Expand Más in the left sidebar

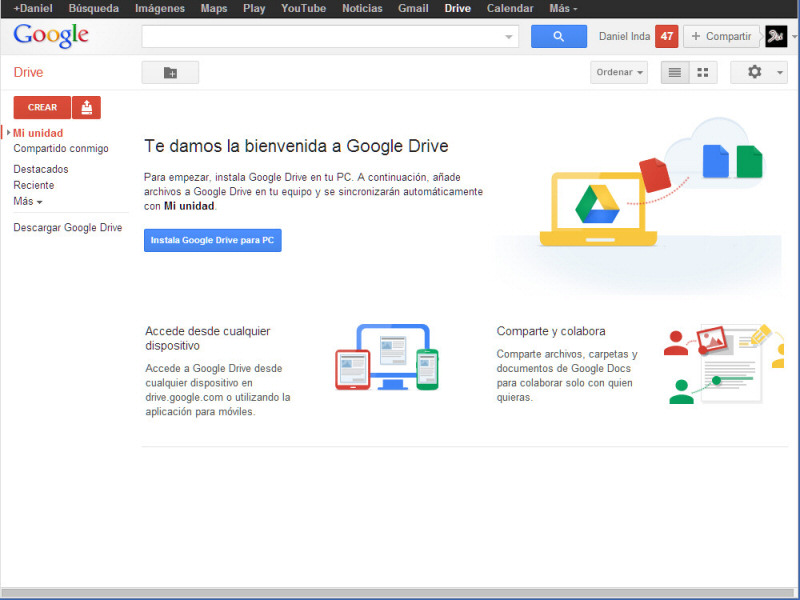pyautogui.click(x=28, y=202)
